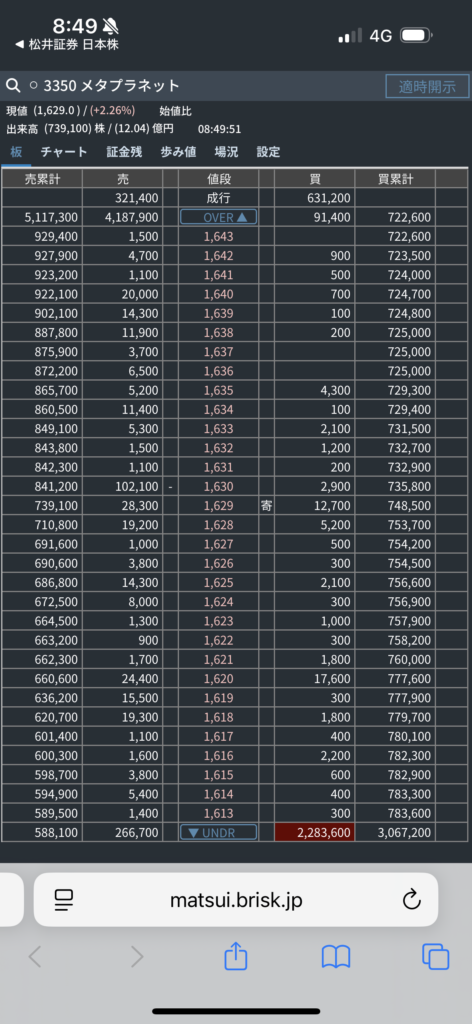Open the 証金残 tab
The image size is (472, 1024).
tap(124, 152)
